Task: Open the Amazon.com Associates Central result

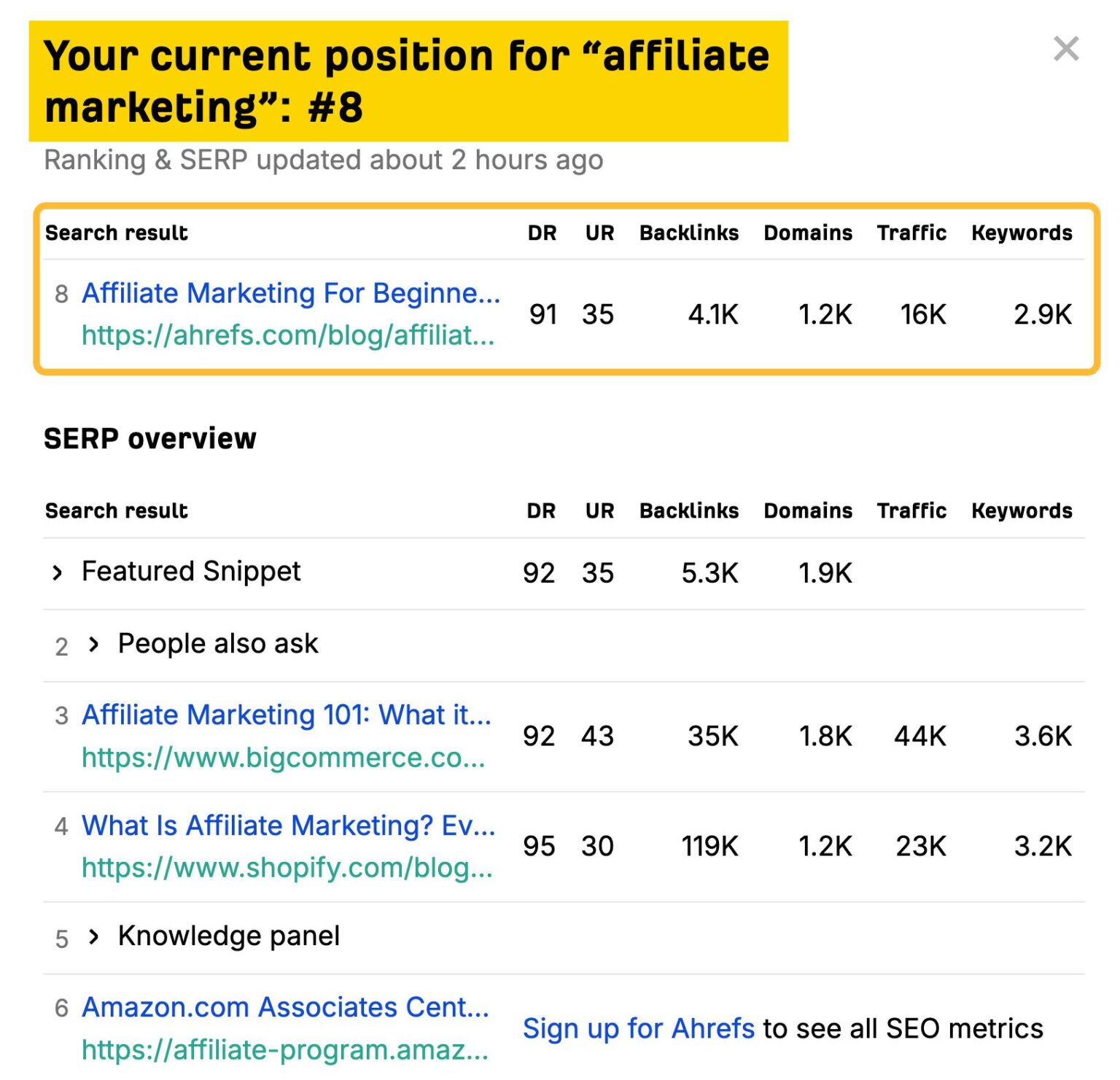Action: tap(284, 1007)
